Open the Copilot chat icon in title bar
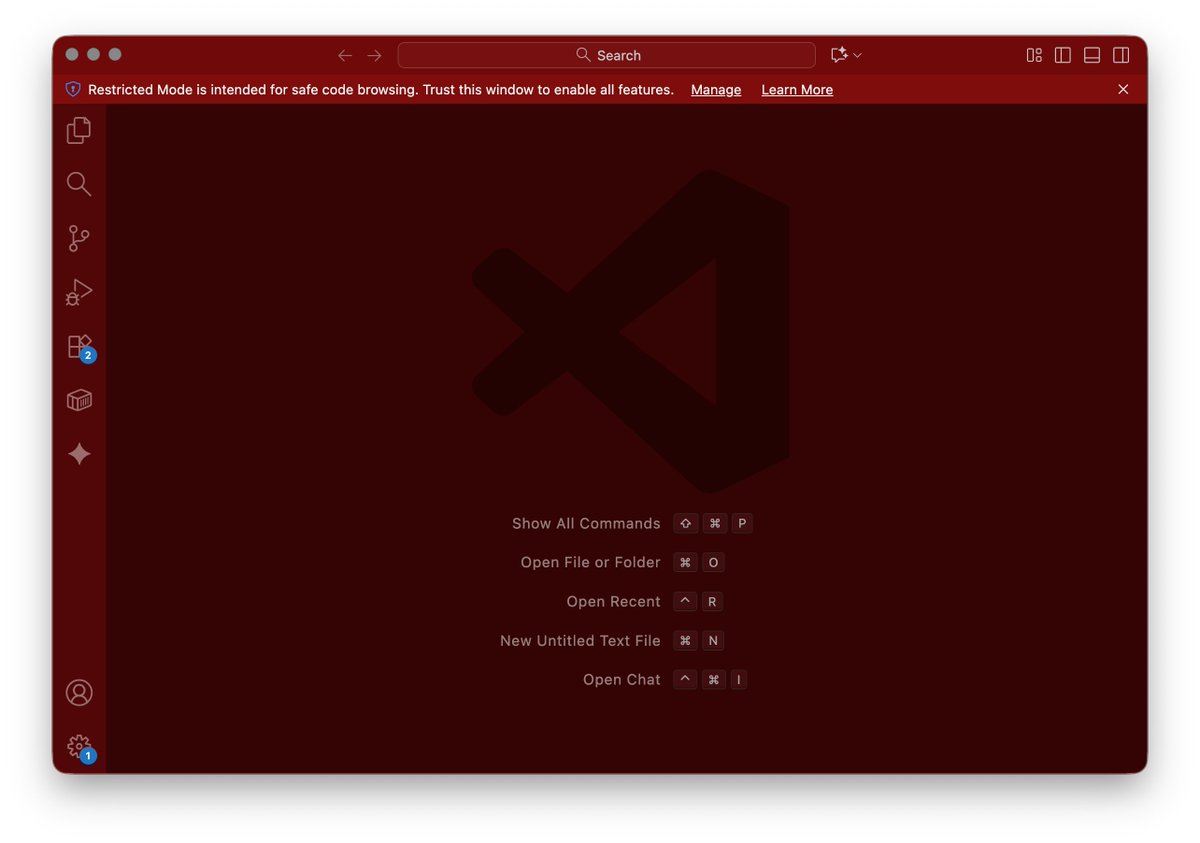1200x843 pixels. pos(839,55)
